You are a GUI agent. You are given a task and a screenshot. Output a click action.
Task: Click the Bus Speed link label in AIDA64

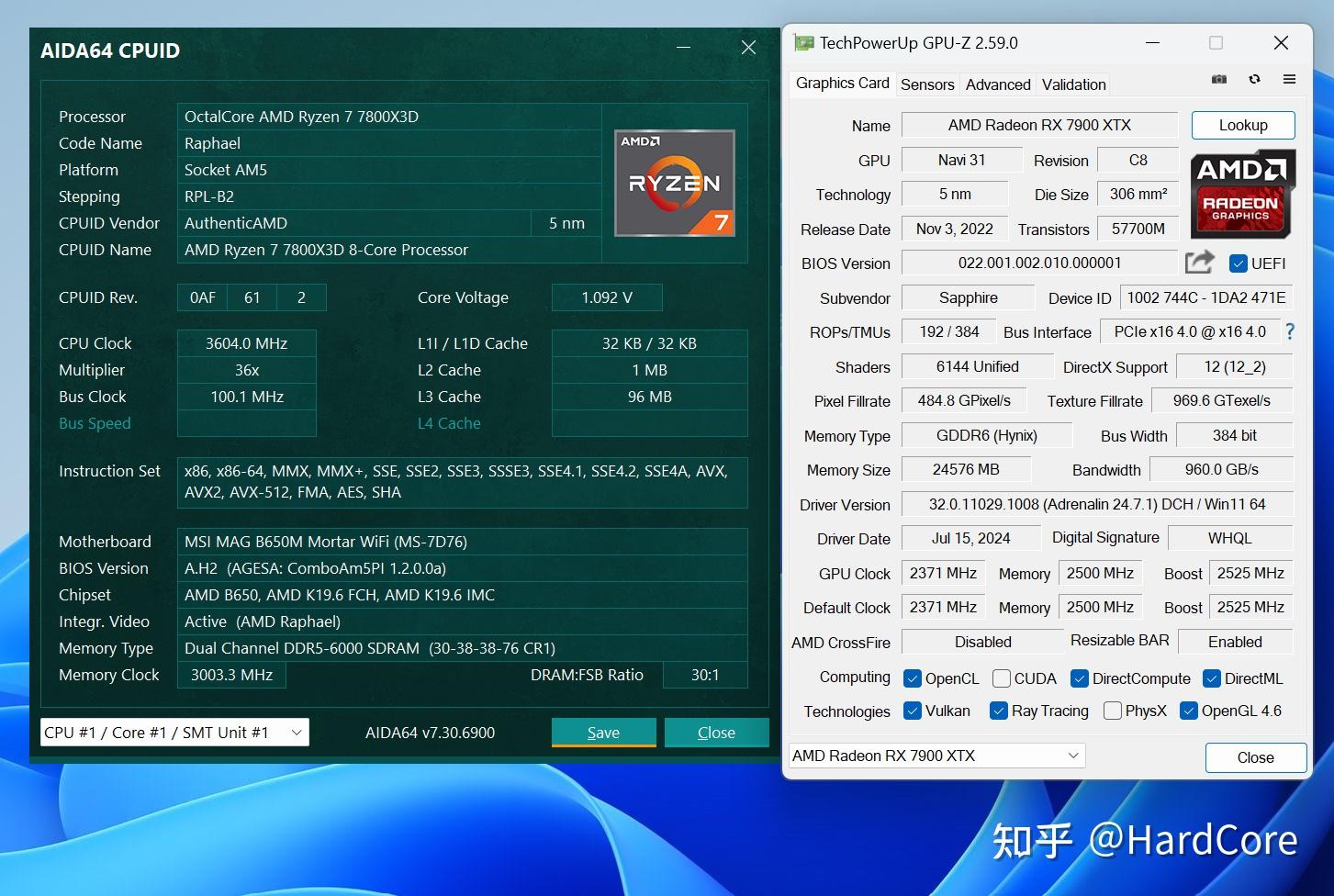95,423
